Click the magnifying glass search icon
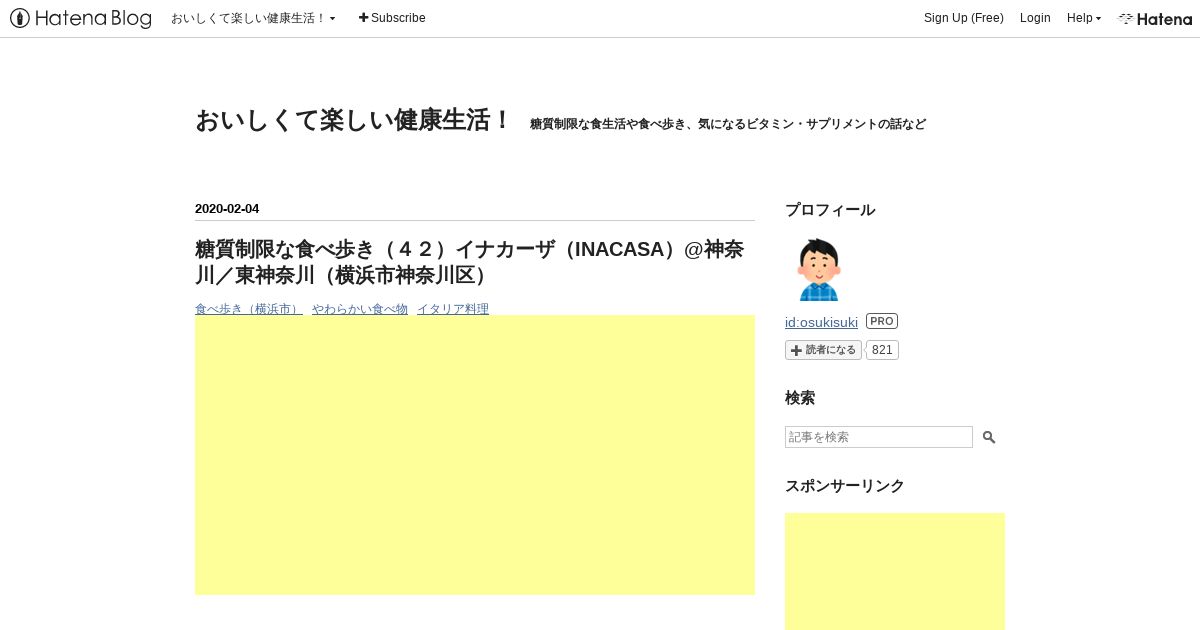1200x630 pixels. [989, 437]
